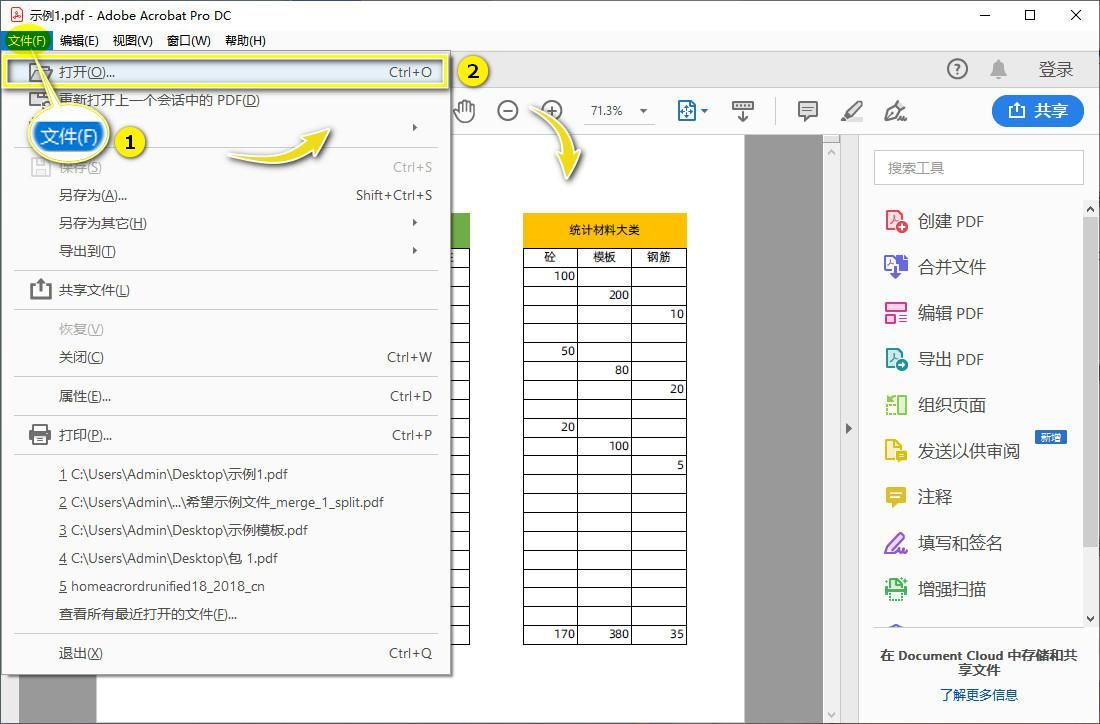Click the printer icon beside 打印(P)
Image resolution: width=1100 pixels, height=724 pixels.
click(40, 435)
